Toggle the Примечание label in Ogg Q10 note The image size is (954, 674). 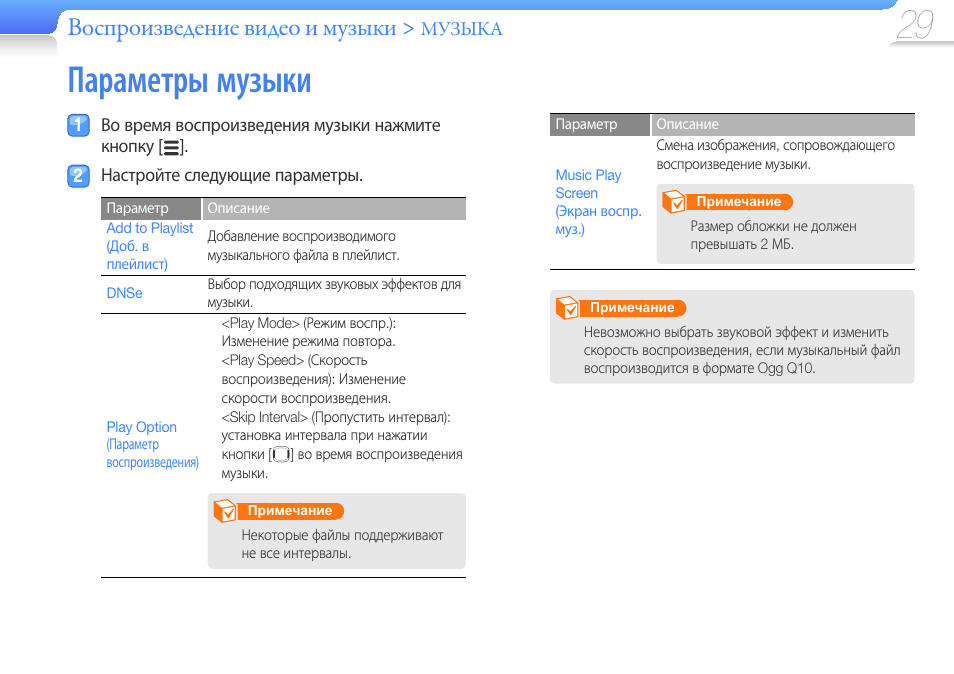tap(635, 307)
